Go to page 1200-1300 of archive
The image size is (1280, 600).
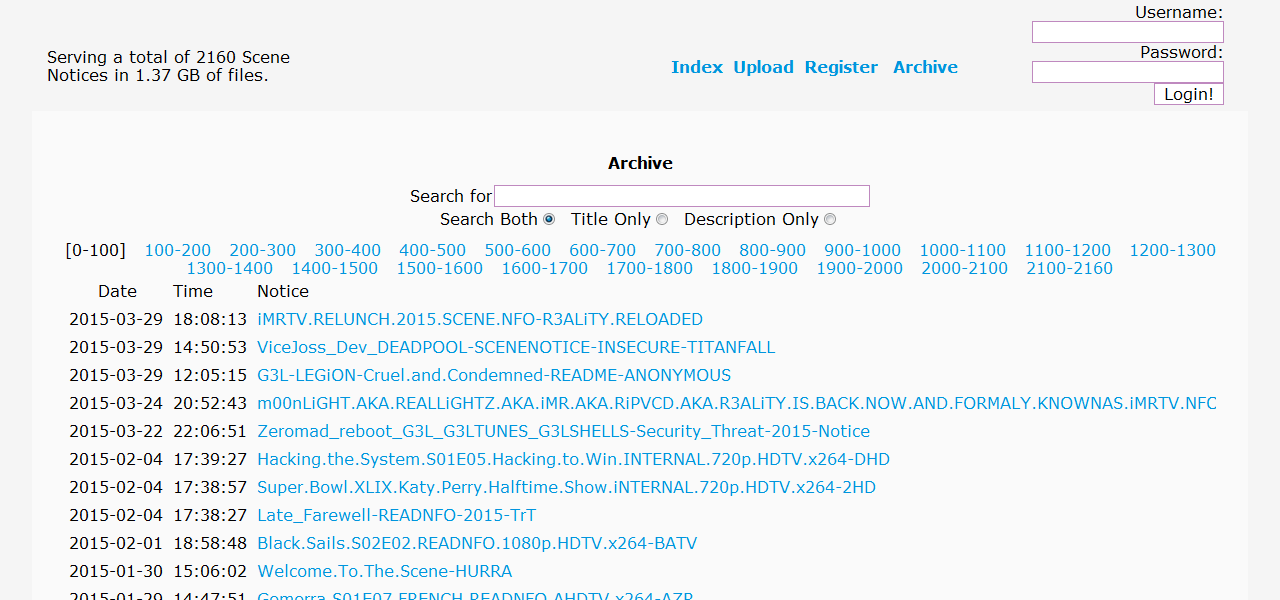1172,250
